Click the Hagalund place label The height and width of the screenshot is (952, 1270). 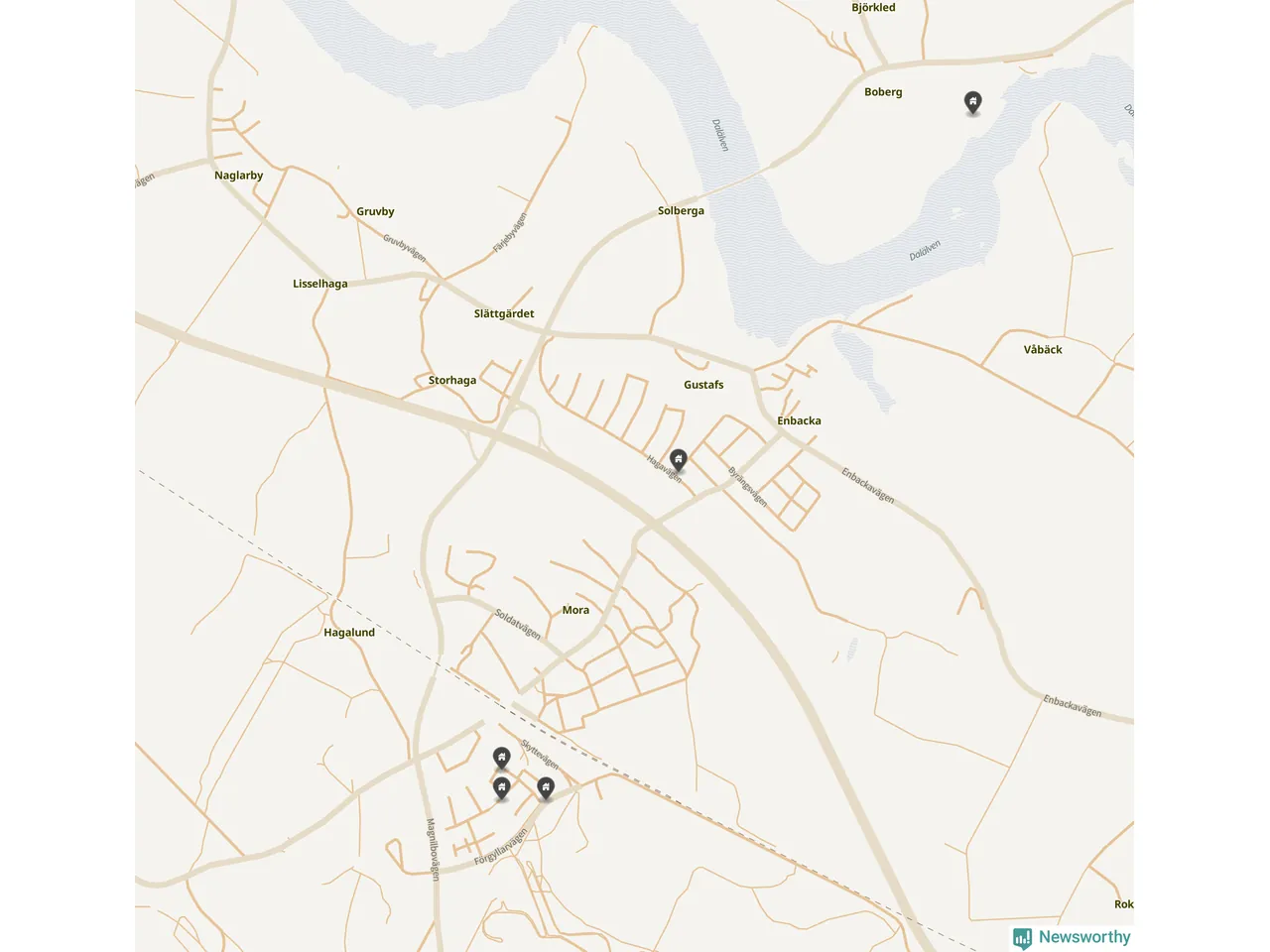349,632
